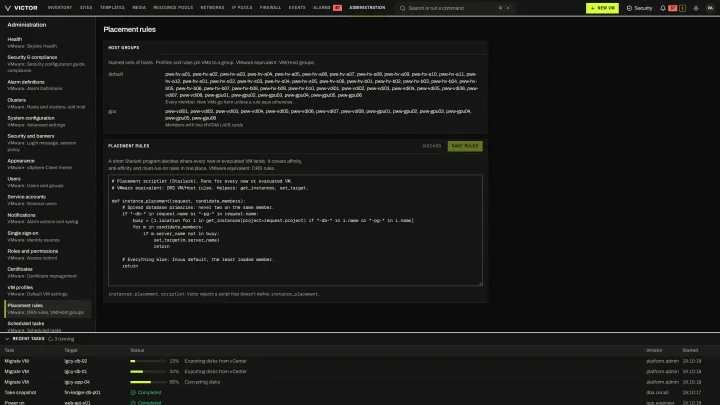The height and width of the screenshot is (405, 720).
Task: Click in the search or run command field
Action: tap(455, 8)
